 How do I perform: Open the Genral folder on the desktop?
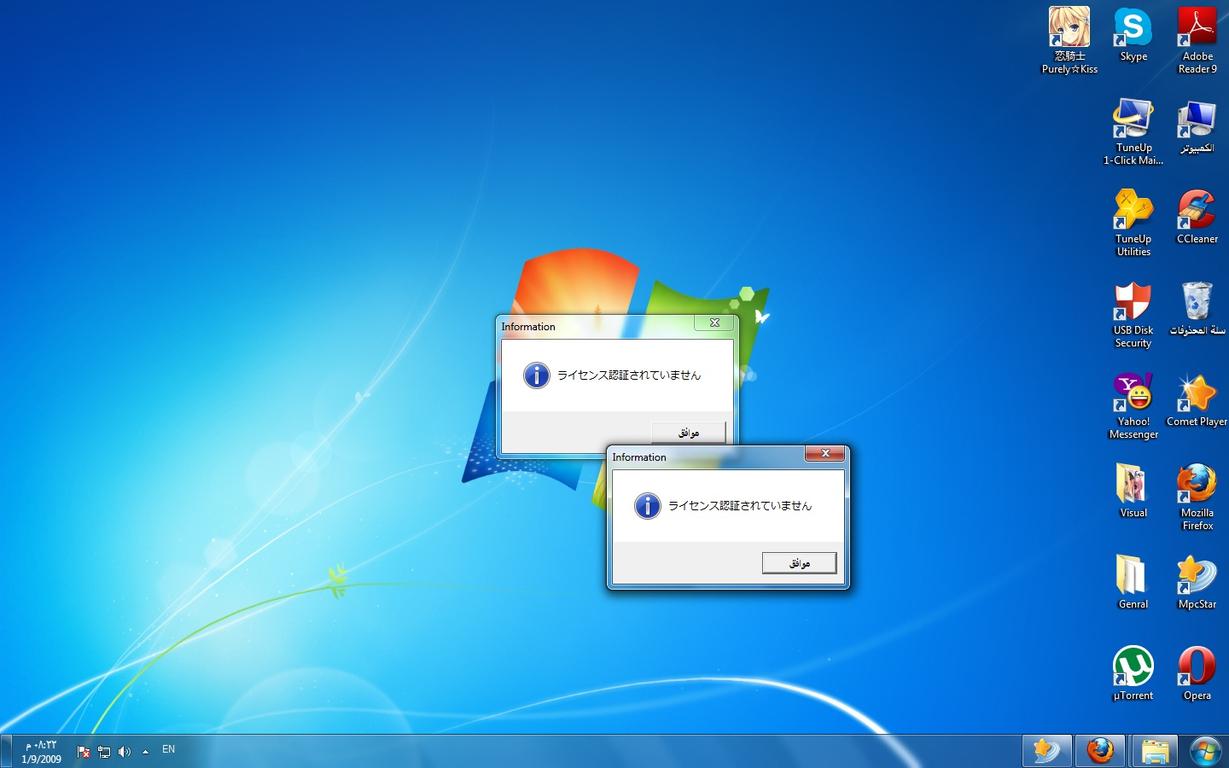[1133, 576]
